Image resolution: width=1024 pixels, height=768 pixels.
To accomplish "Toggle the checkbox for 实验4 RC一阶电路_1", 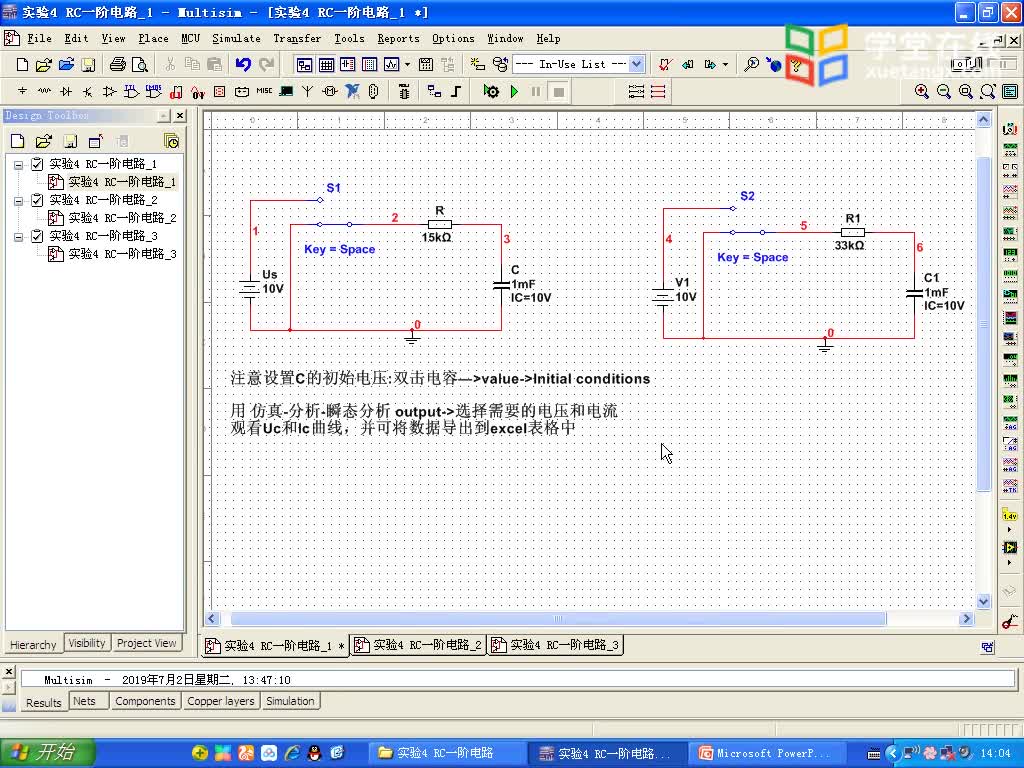I will coord(37,164).
